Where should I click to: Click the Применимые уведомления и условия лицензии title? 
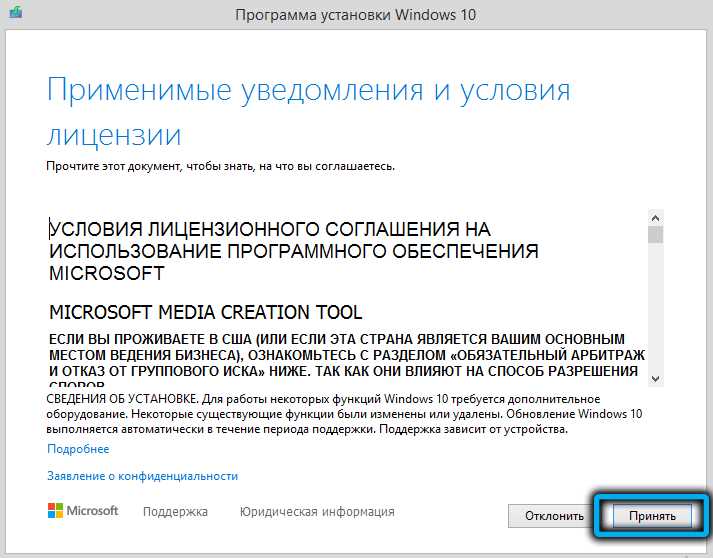(x=308, y=112)
